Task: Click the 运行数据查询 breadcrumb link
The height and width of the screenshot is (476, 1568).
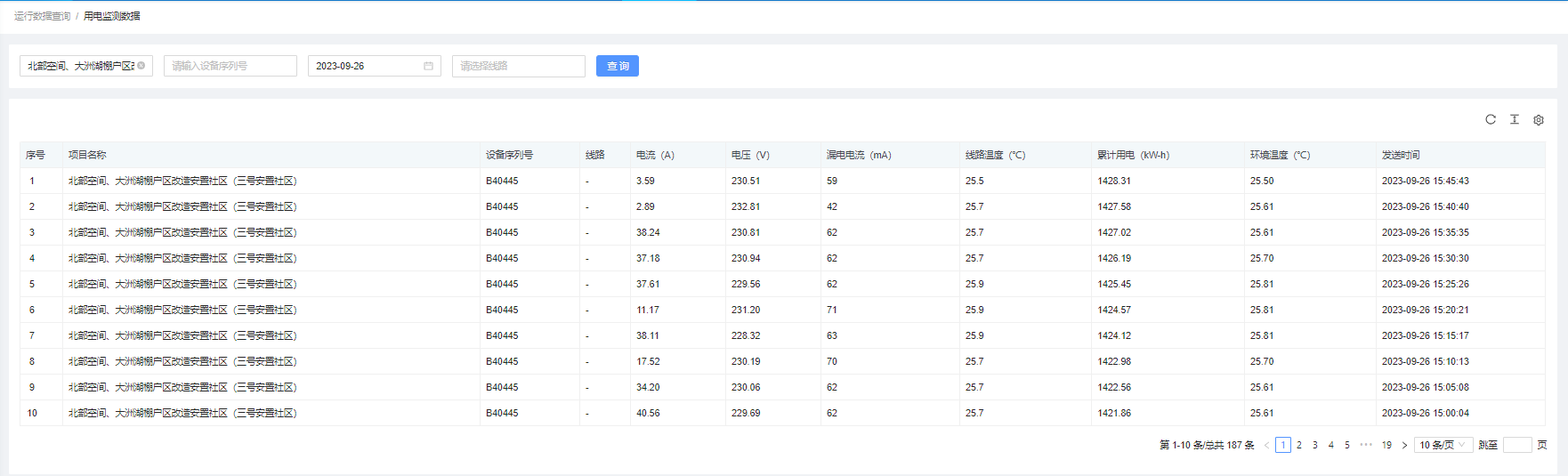Action: point(42,16)
